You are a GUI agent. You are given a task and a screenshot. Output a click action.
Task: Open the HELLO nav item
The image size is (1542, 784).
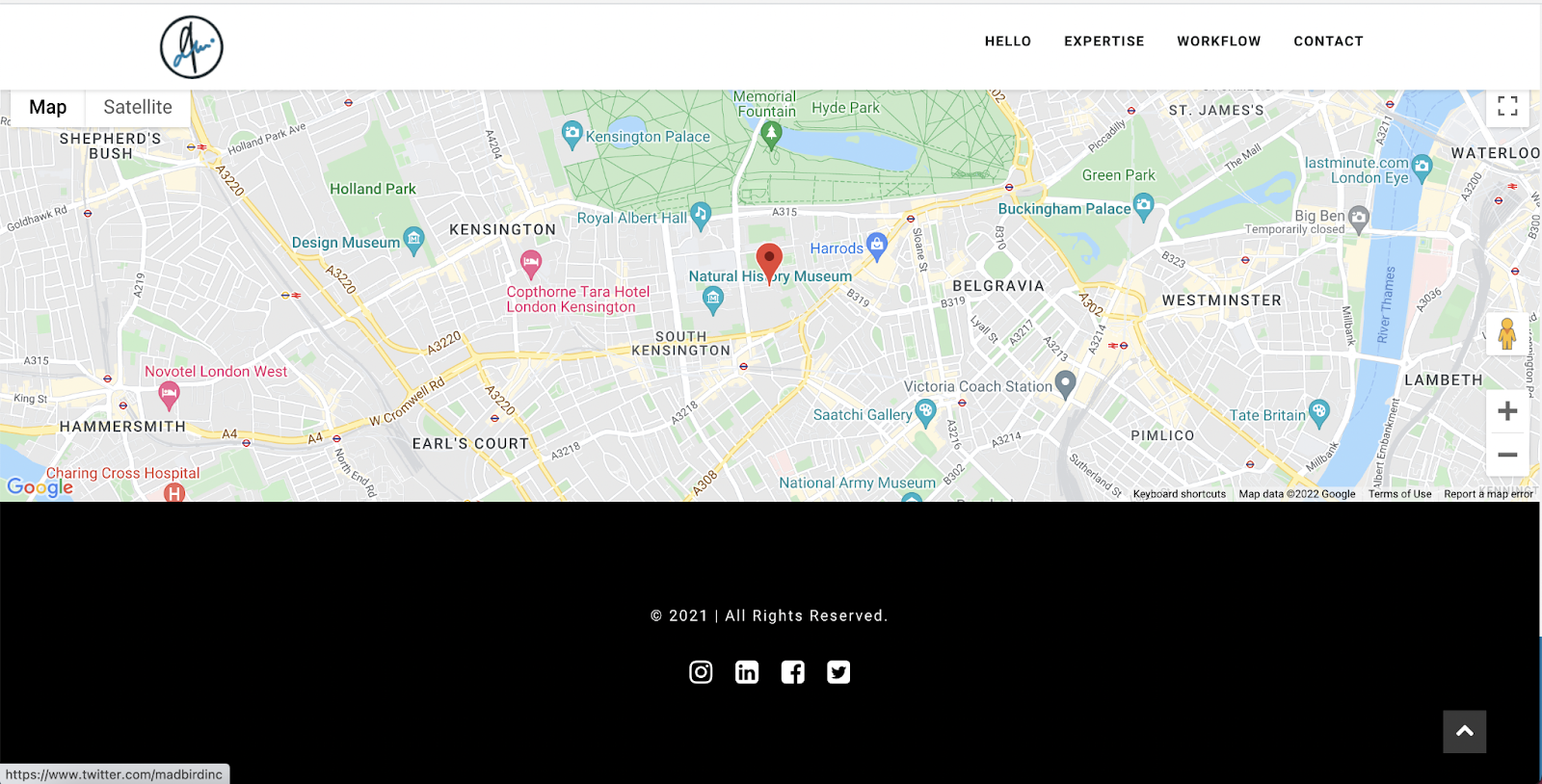(1008, 41)
